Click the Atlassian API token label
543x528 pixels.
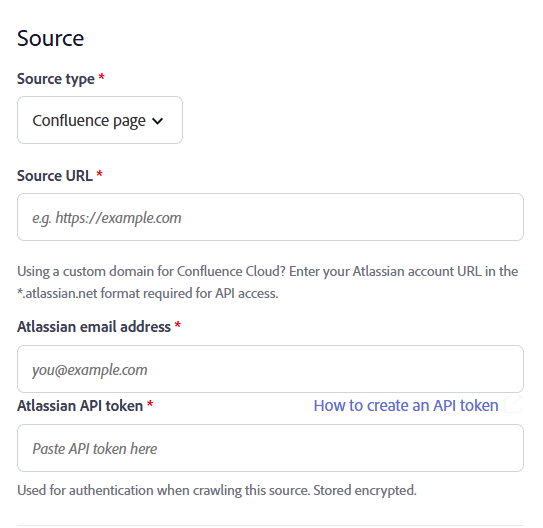[x=80, y=406]
